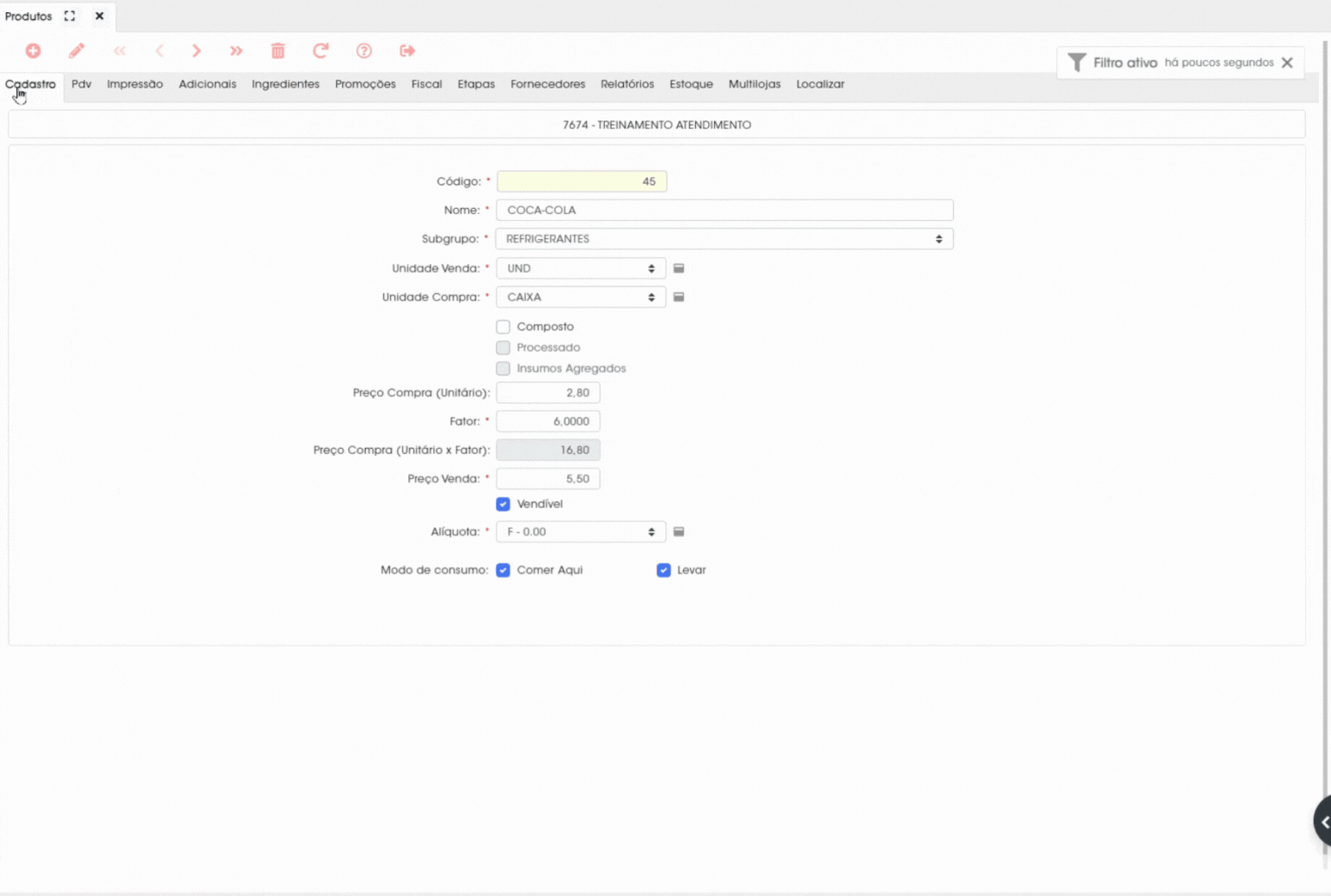
Task: Click the exit icon in toolbar
Action: point(407,51)
